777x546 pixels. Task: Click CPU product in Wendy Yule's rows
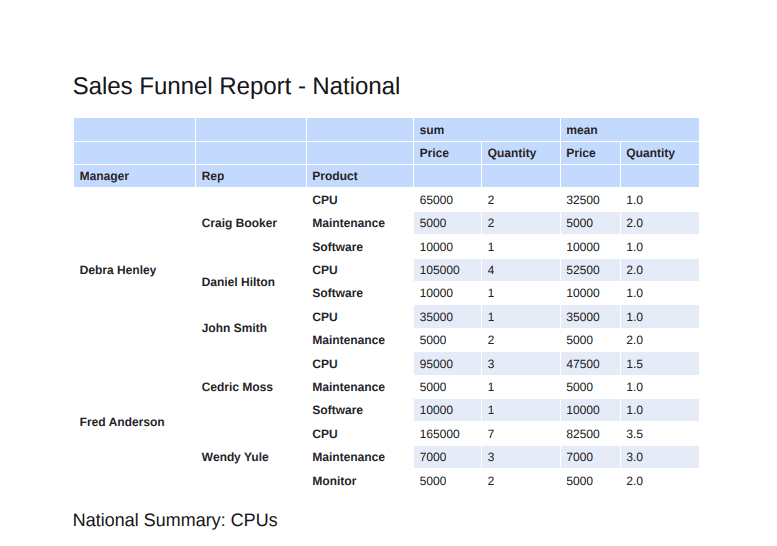point(325,434)
